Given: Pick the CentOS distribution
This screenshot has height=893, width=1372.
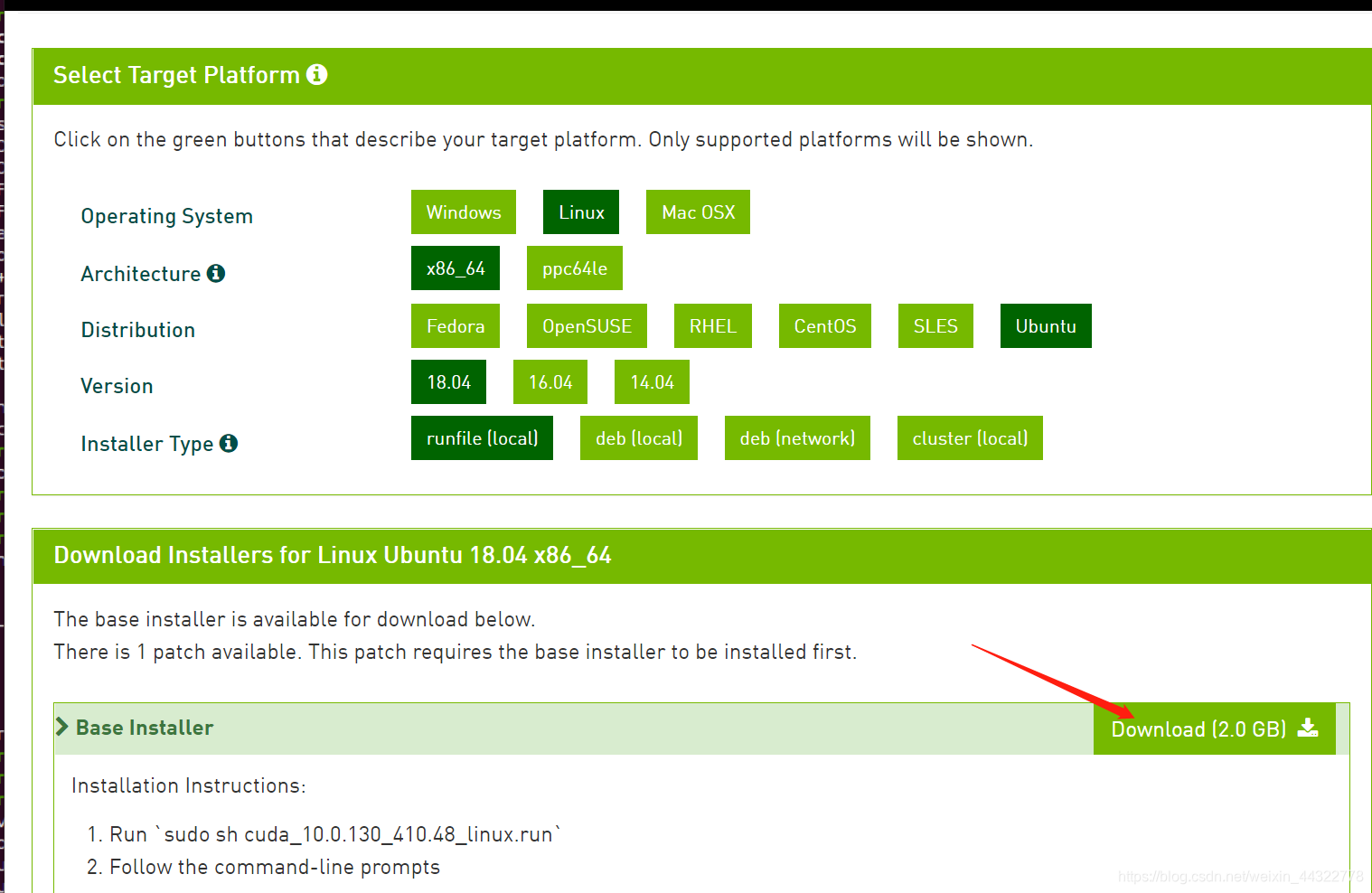Looking at the screenshot, I should coord(825,326).
